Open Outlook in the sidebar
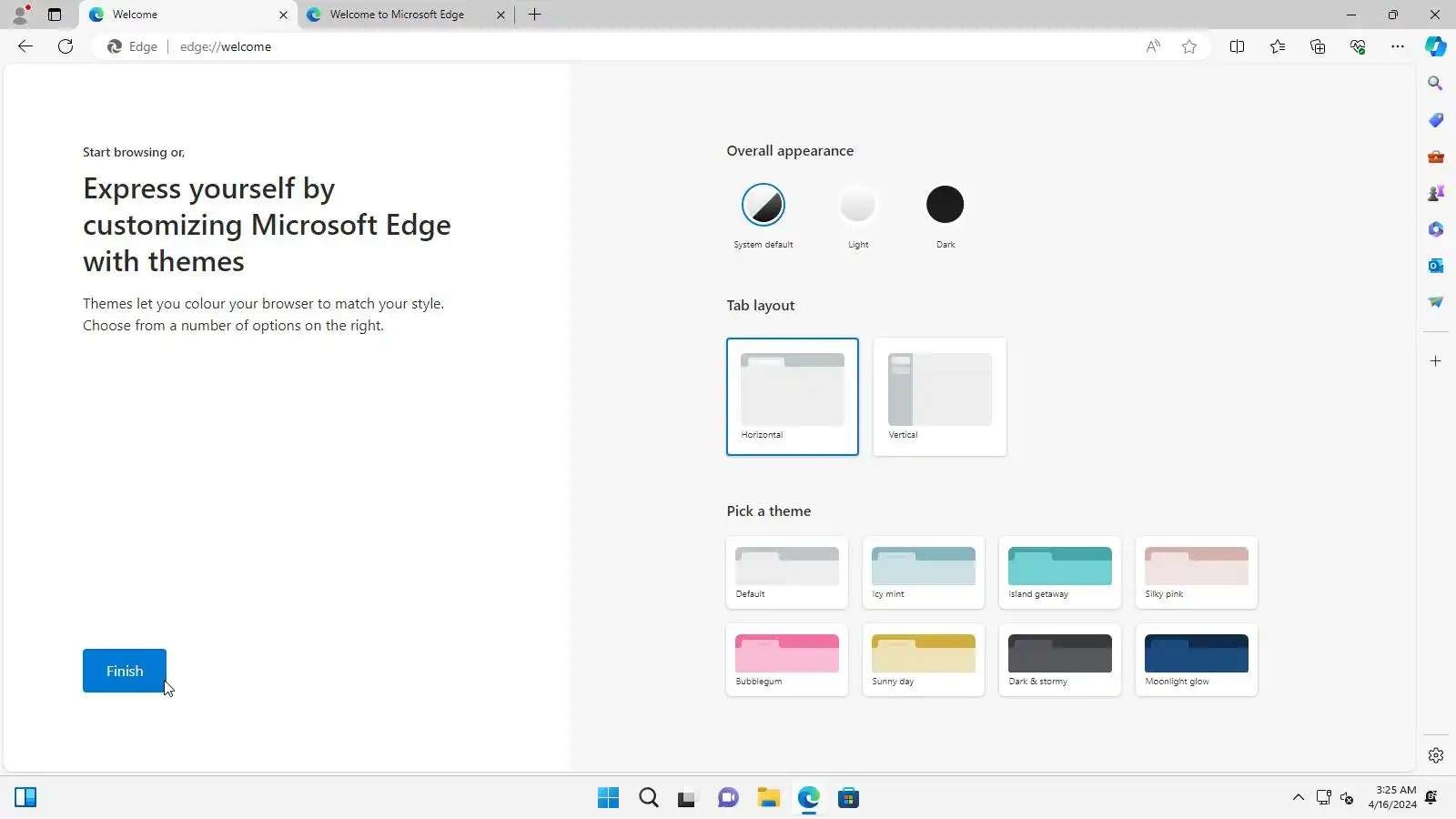1456x819 pixels. click(x=1436, y=266)
